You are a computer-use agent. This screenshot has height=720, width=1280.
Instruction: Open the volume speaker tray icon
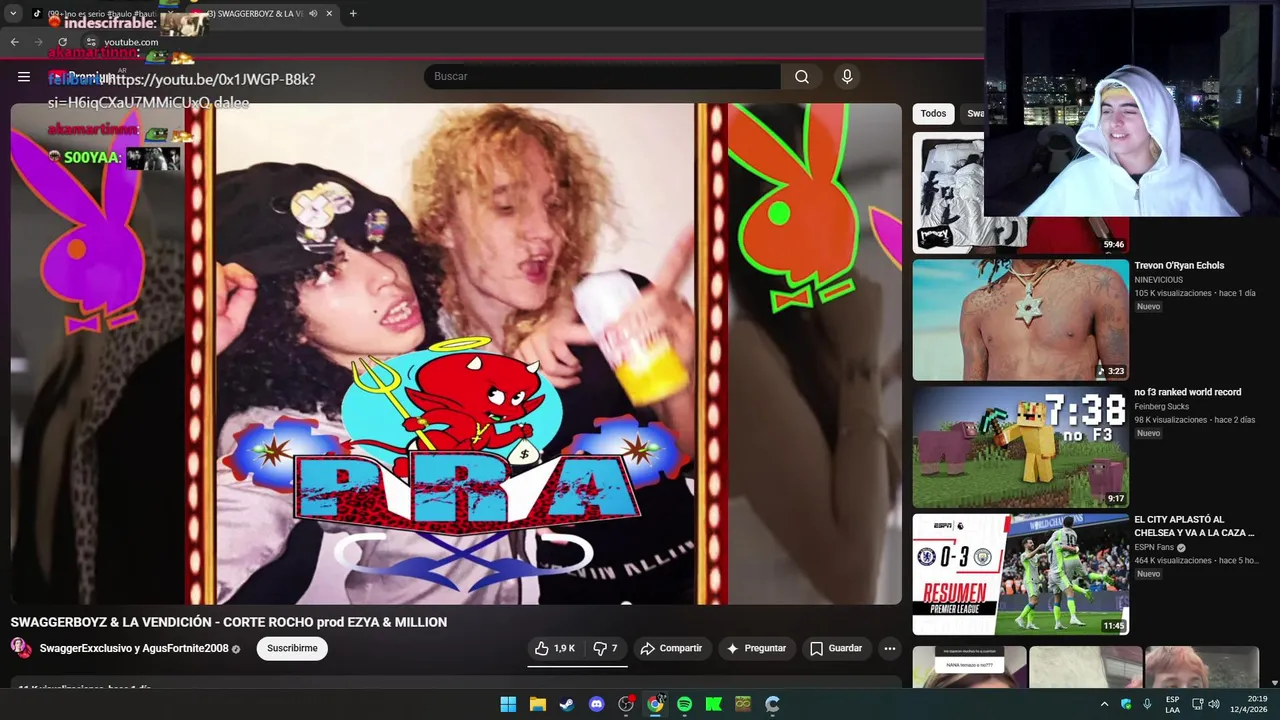click(1214, 704)
